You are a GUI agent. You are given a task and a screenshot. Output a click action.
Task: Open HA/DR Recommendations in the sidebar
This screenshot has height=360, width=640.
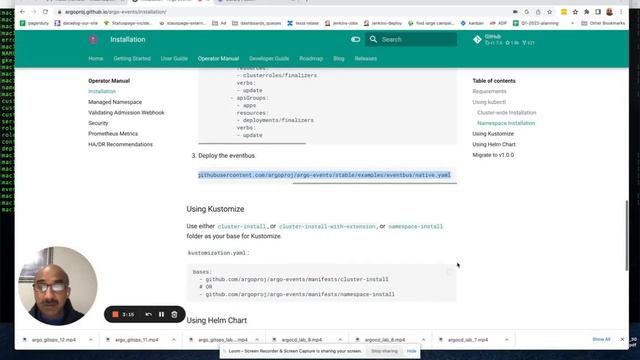tap(120, 144)
